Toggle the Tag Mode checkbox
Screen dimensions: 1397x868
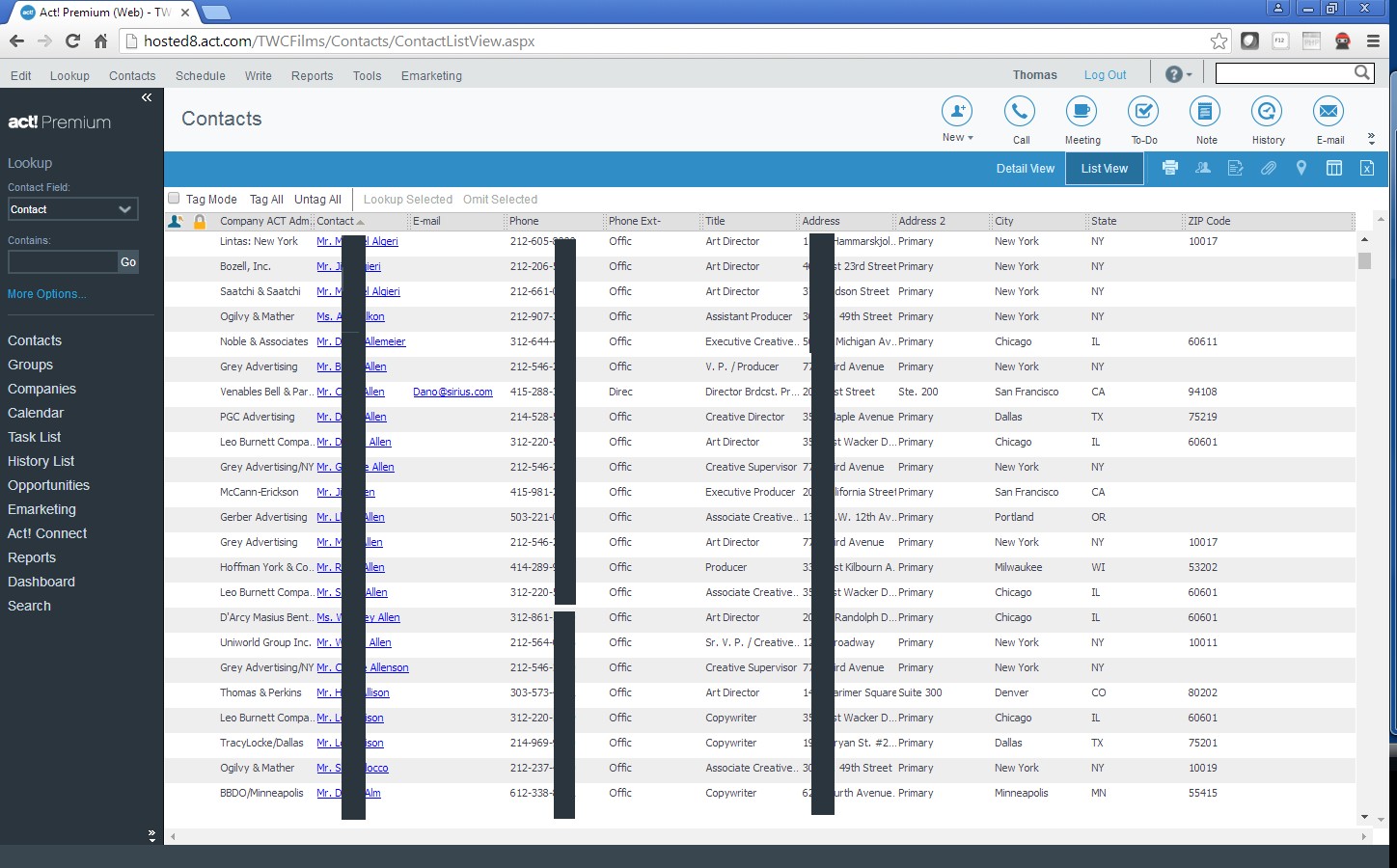174,198
